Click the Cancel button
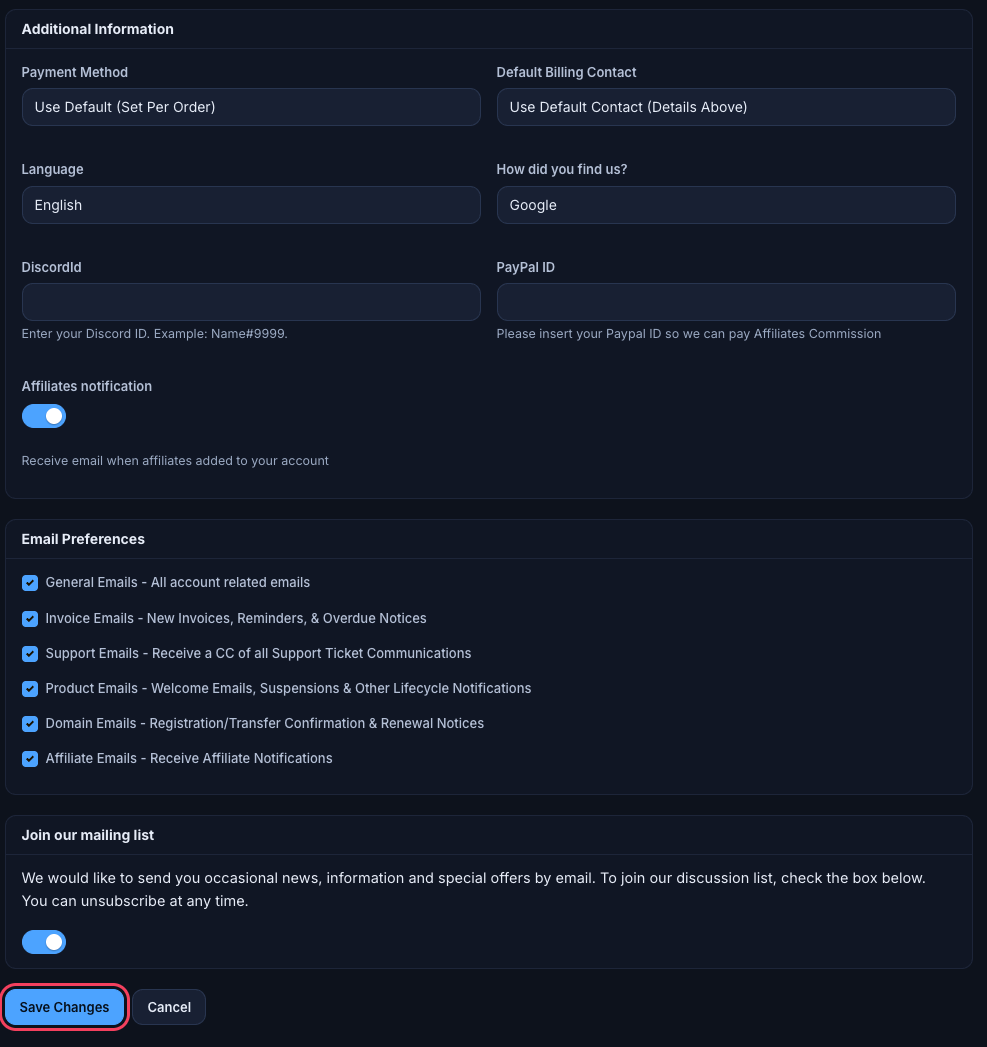This screenshot has height=1047, width=987. click(x=169, y=1007)
